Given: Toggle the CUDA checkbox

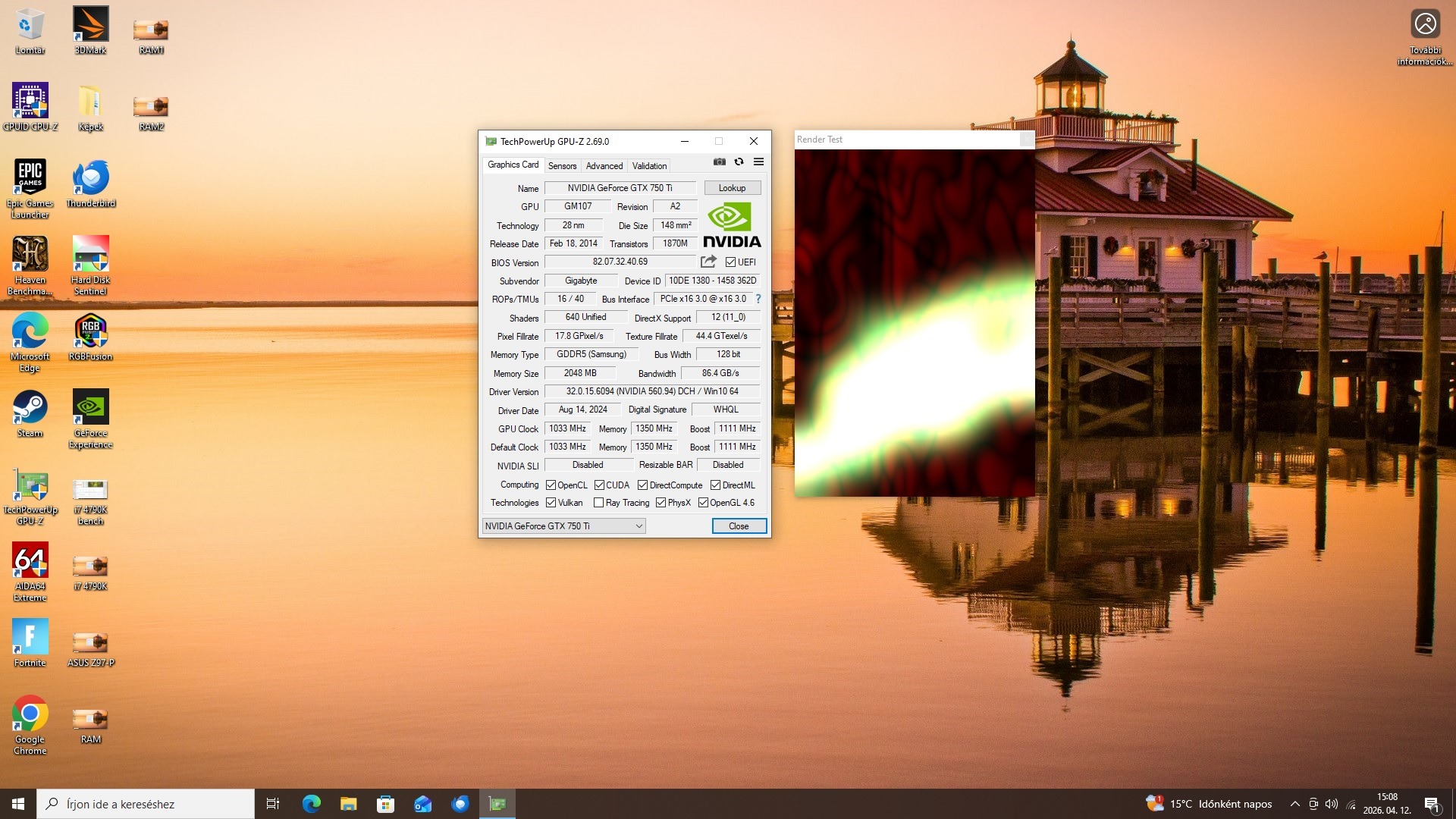Looking at the screenshot, I should [x=599, y=485].
